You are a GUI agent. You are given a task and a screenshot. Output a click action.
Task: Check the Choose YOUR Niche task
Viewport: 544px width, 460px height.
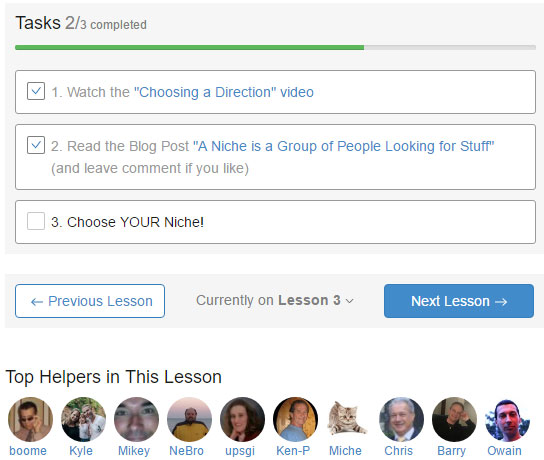[x=36, y=221]
